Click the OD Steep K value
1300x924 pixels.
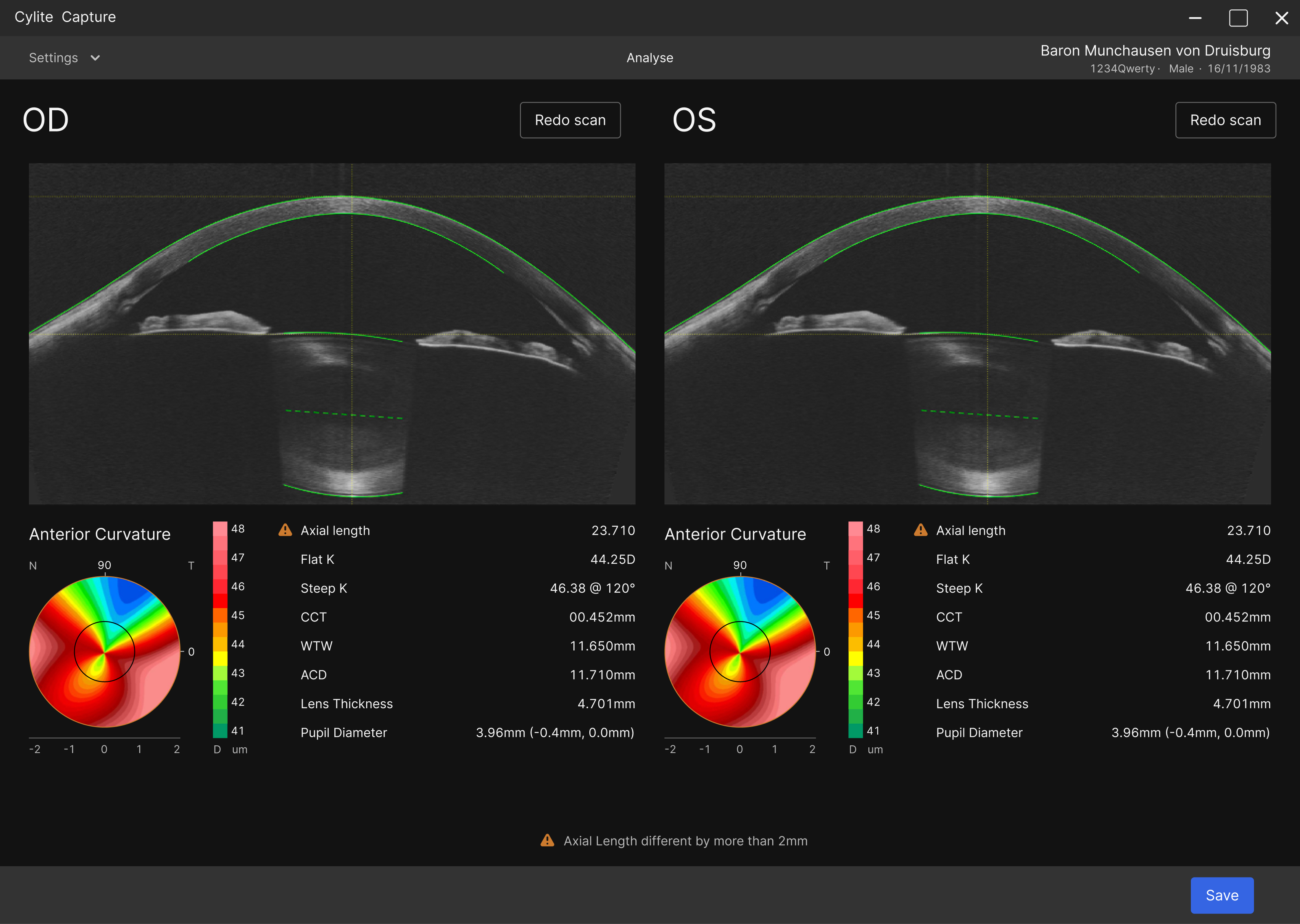coord(592,588)
